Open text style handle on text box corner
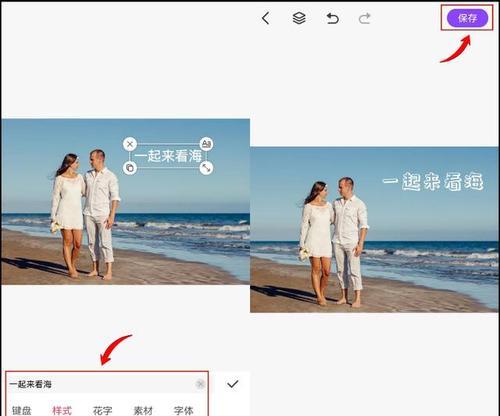This screenshot has height=416, width=500. click(206, 144)
